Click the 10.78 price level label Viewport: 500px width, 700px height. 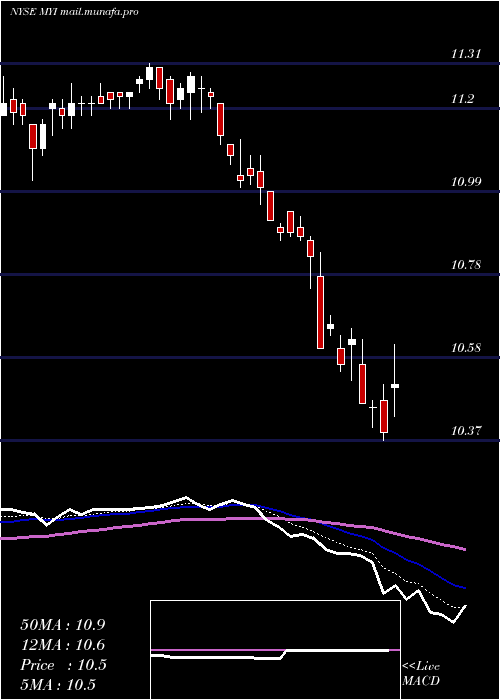point(466,265)
